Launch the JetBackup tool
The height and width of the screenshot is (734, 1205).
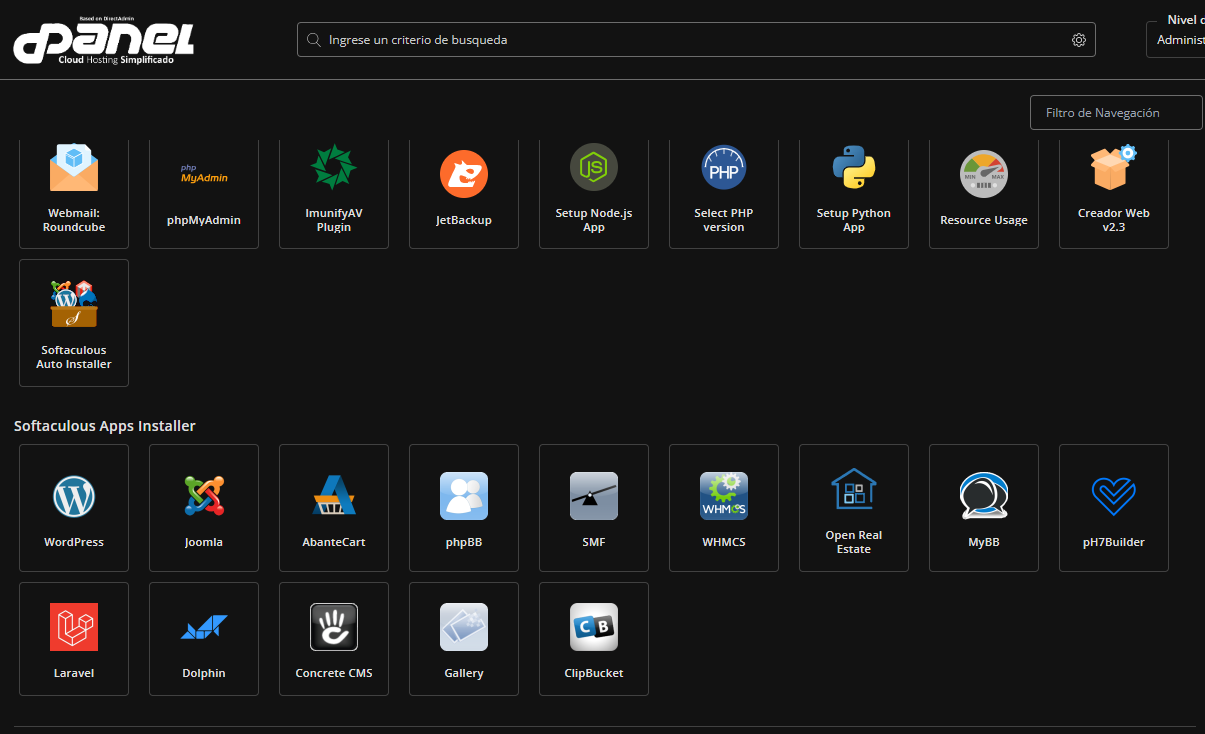pos(463,190)
